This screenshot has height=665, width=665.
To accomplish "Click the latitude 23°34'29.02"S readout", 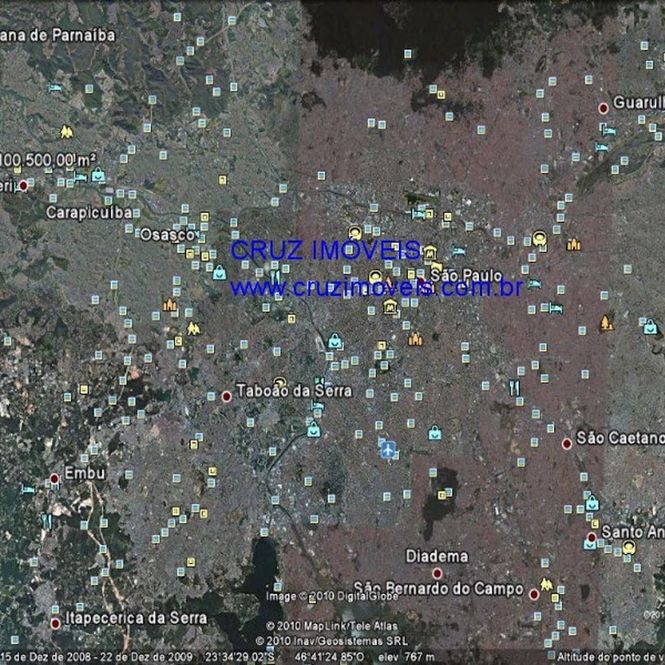I will 240,657.
